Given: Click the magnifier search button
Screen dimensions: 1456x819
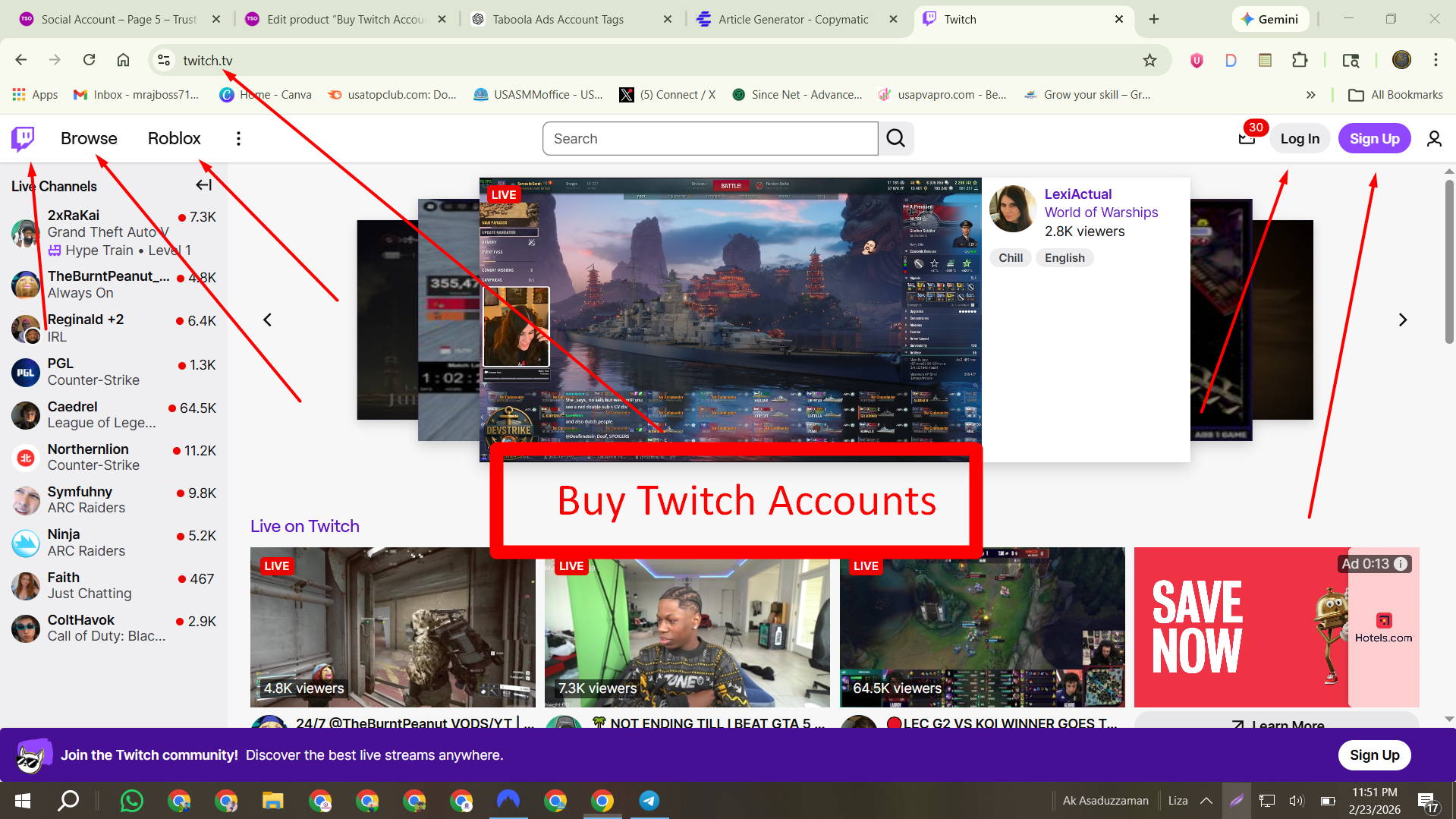Looking at the screenshot, I should (896, 138).
